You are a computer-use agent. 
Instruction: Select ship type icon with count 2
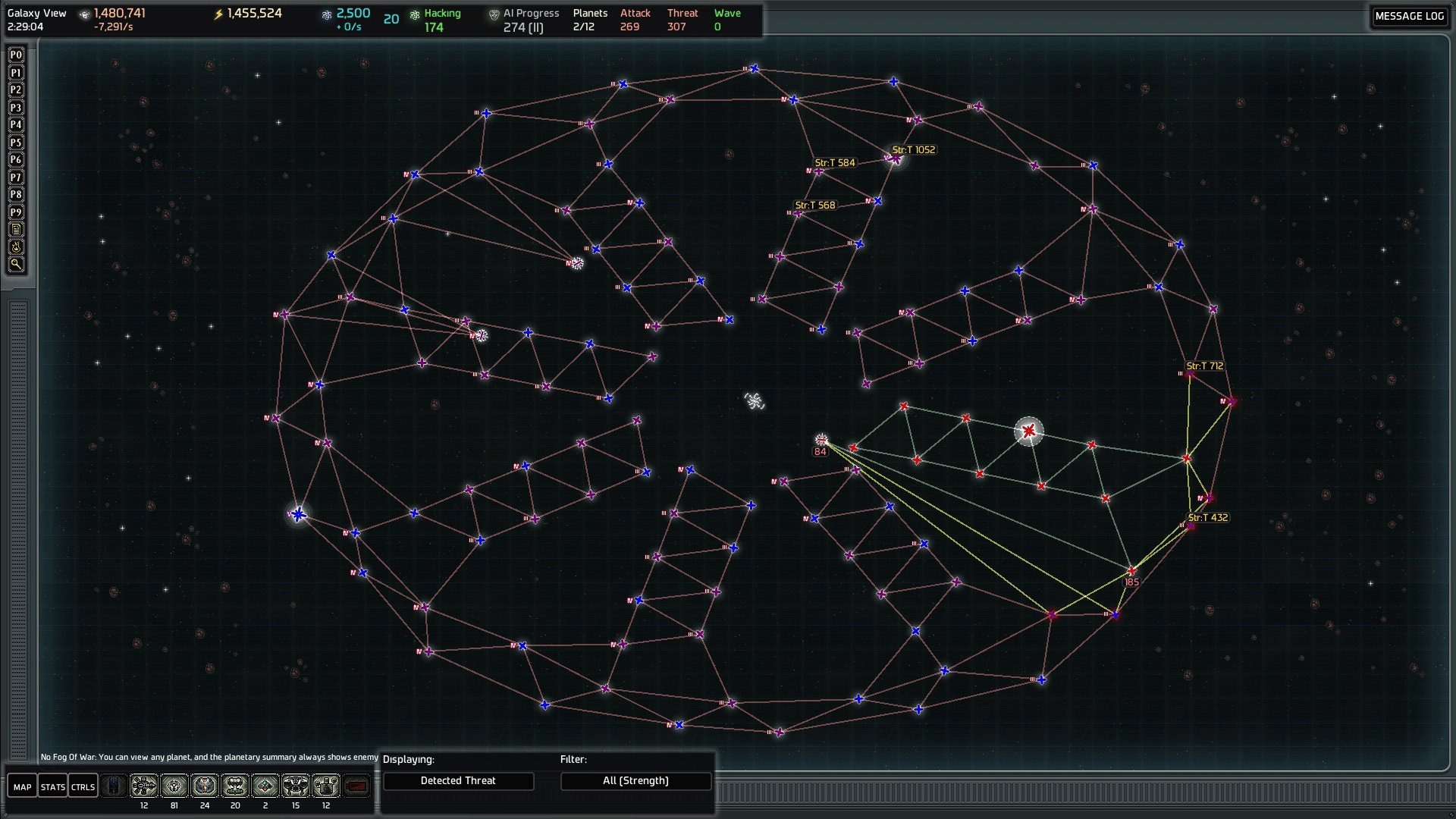point(265,786)
